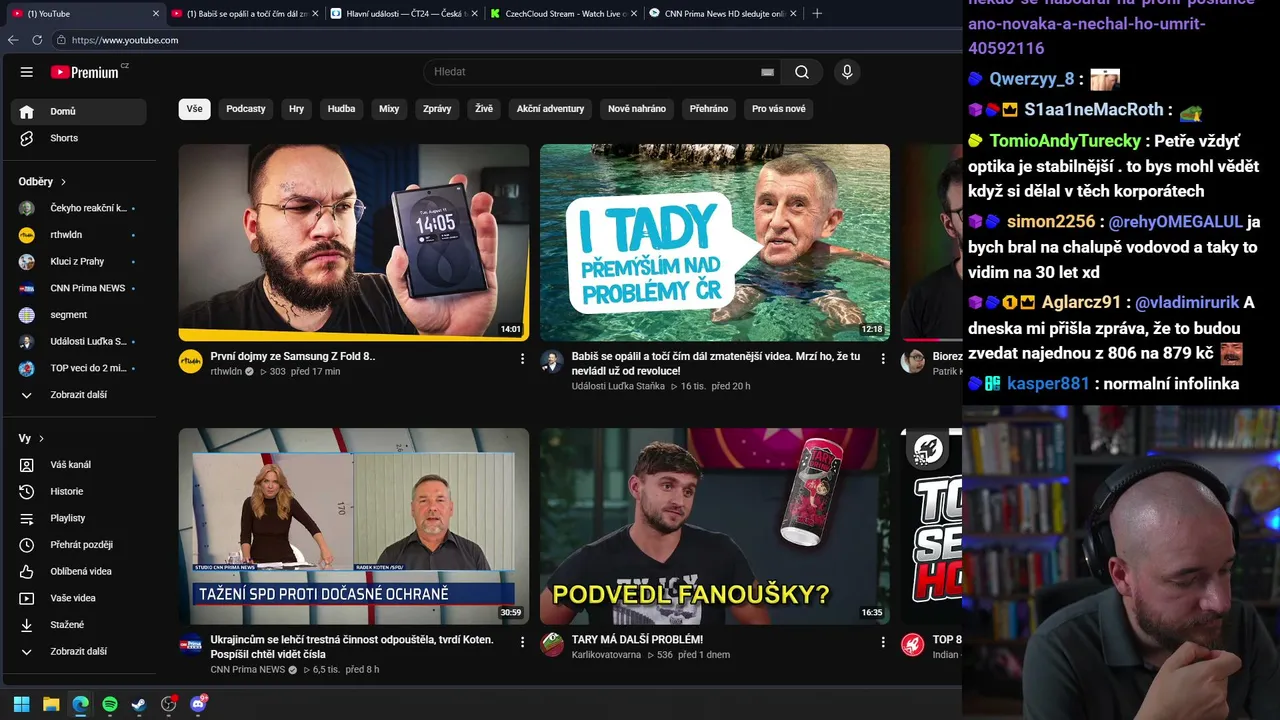Select the Hudba filter chip
This screenshot has height=720, width=1280.
tap(341, 109)
